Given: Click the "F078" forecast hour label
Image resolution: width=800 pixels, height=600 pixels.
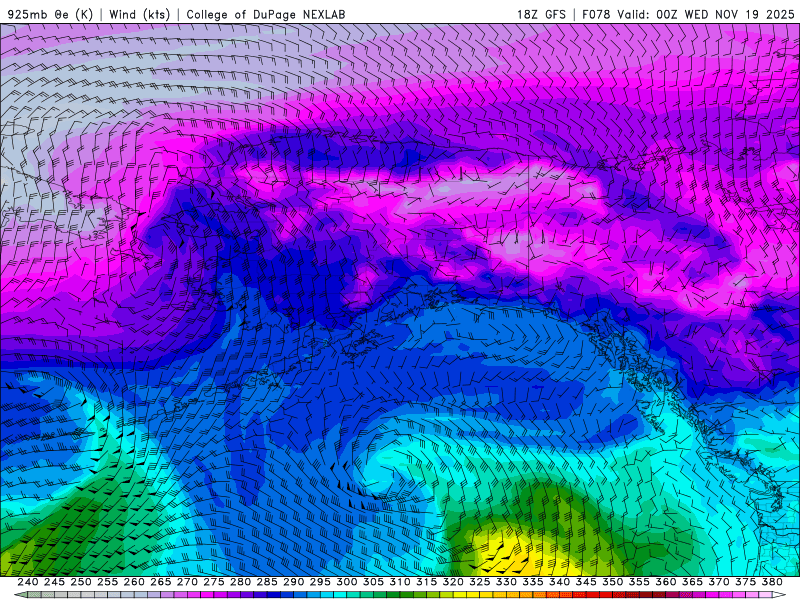Looking at the screenshot, I should point(596,14).
